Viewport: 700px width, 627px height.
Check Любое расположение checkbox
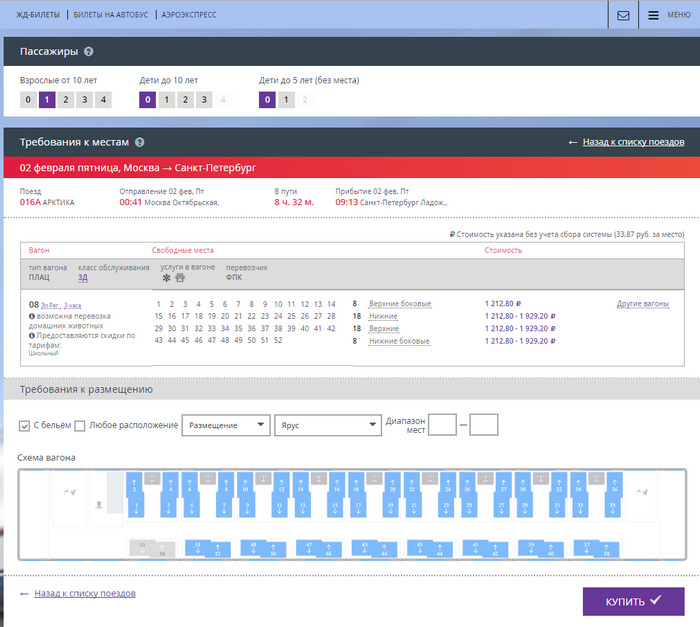coord(79,426)
